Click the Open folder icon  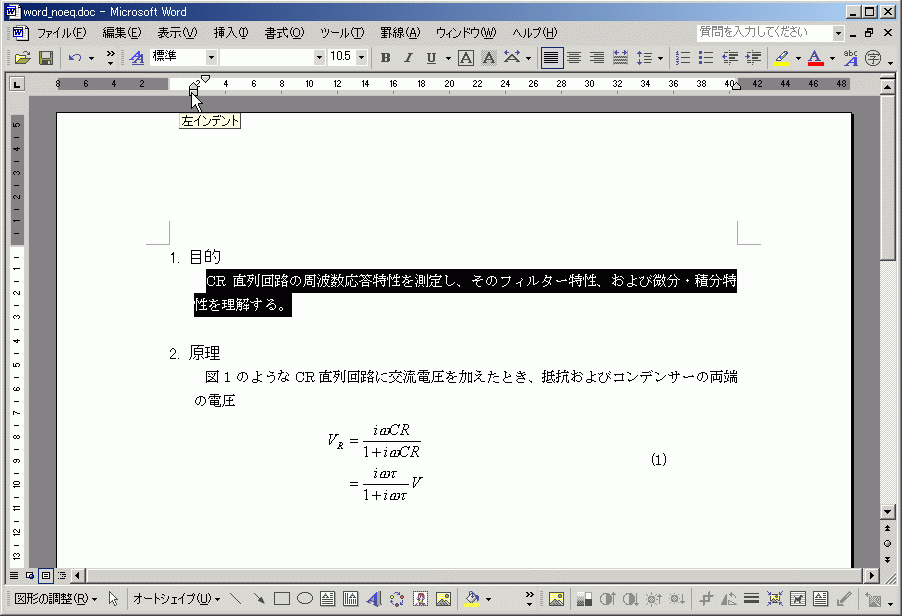tap(21, 58)
